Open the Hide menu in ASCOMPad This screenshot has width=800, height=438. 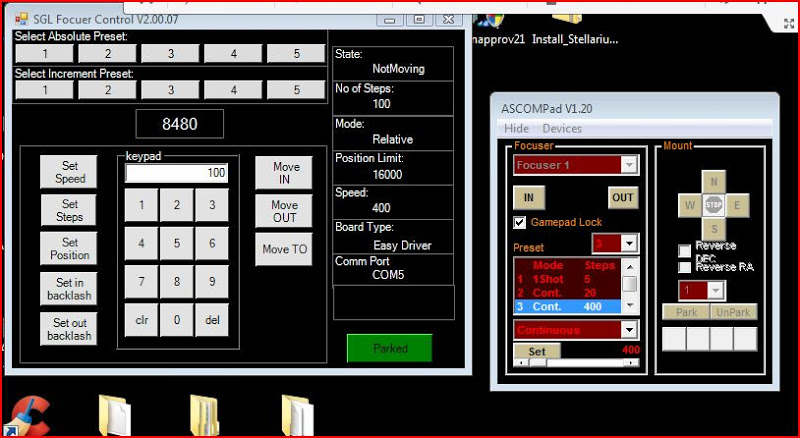(516, 129)
